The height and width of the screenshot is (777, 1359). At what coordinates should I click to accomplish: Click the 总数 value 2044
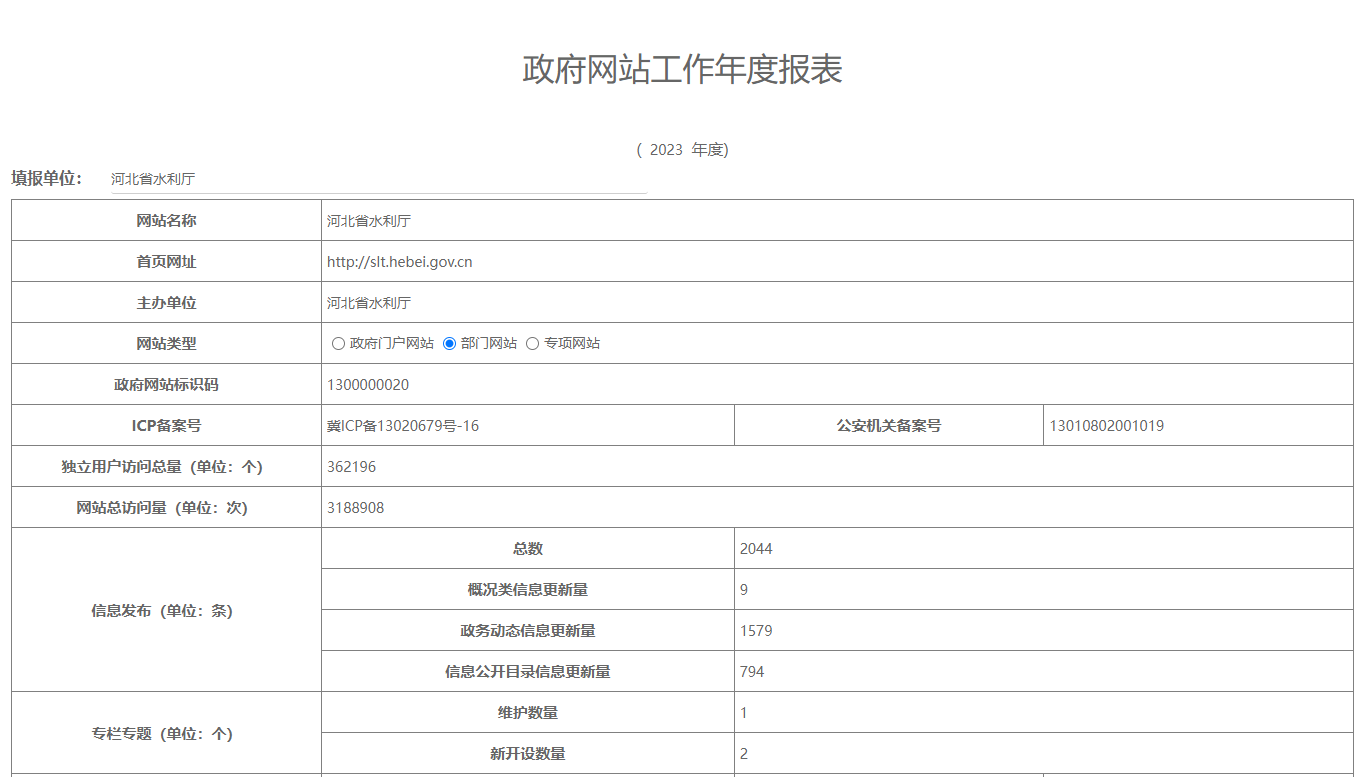(756, 549)
